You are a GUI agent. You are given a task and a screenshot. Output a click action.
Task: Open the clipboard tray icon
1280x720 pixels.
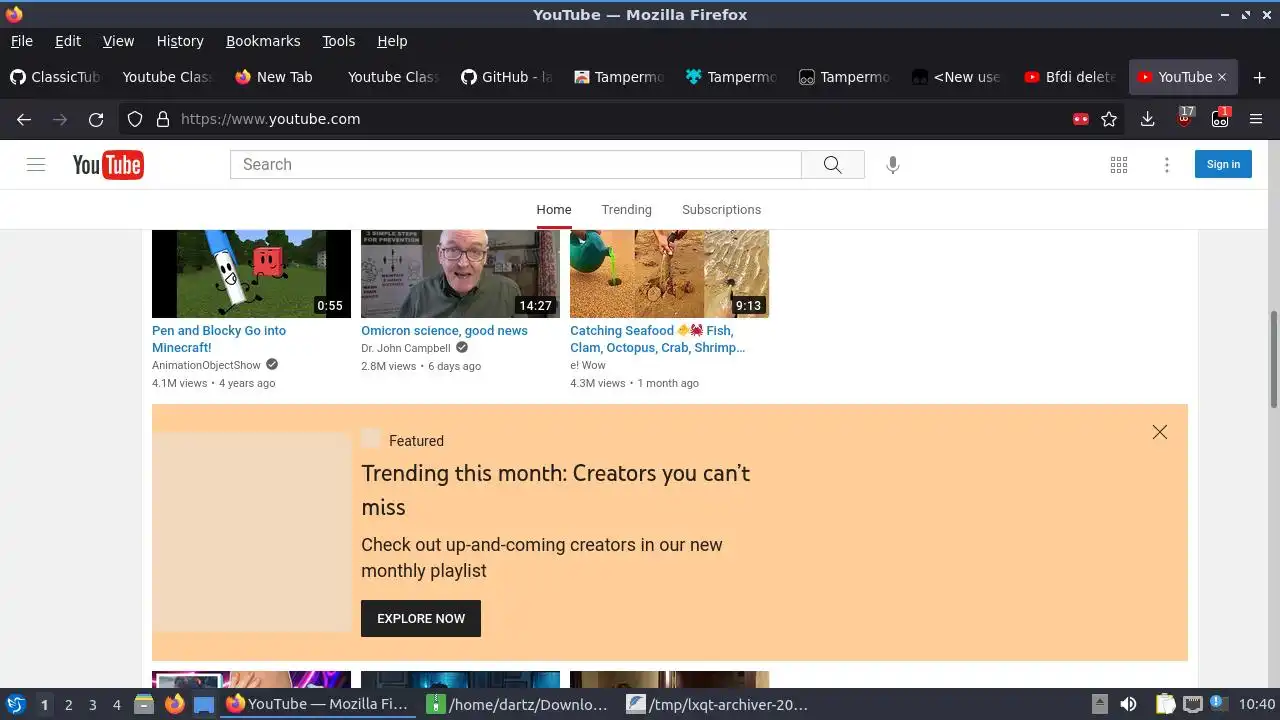pyautogui.click(x=1165, y=704)
